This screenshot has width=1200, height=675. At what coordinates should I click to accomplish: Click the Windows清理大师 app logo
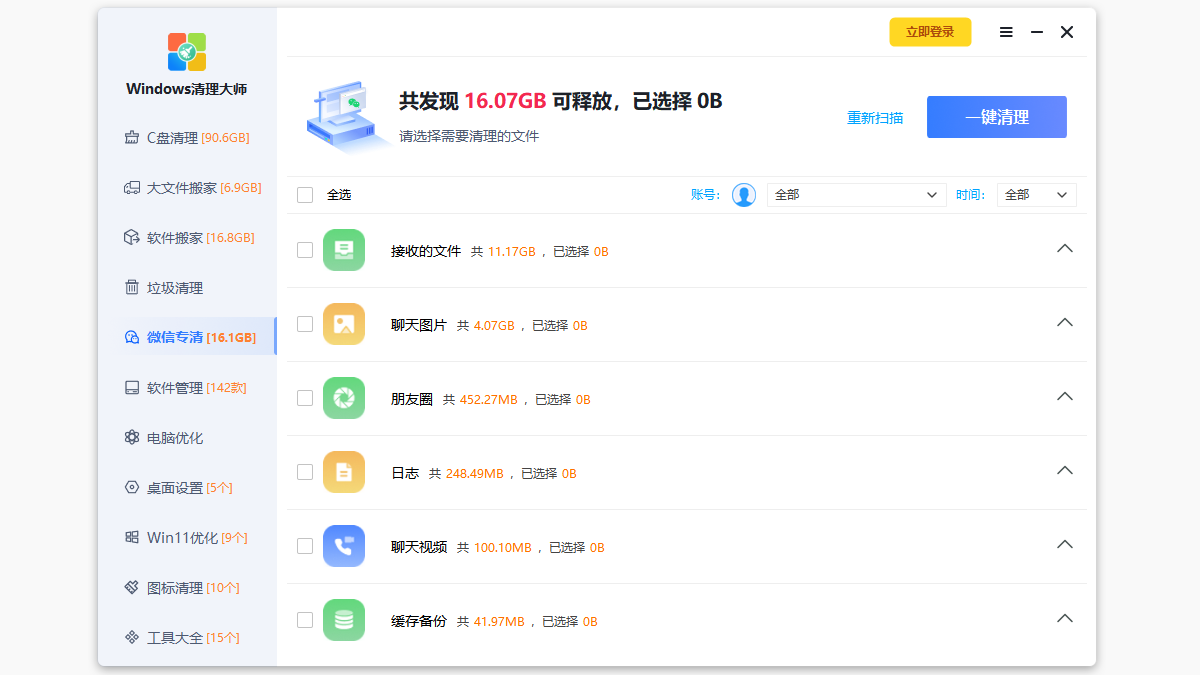tap(187, 52)
